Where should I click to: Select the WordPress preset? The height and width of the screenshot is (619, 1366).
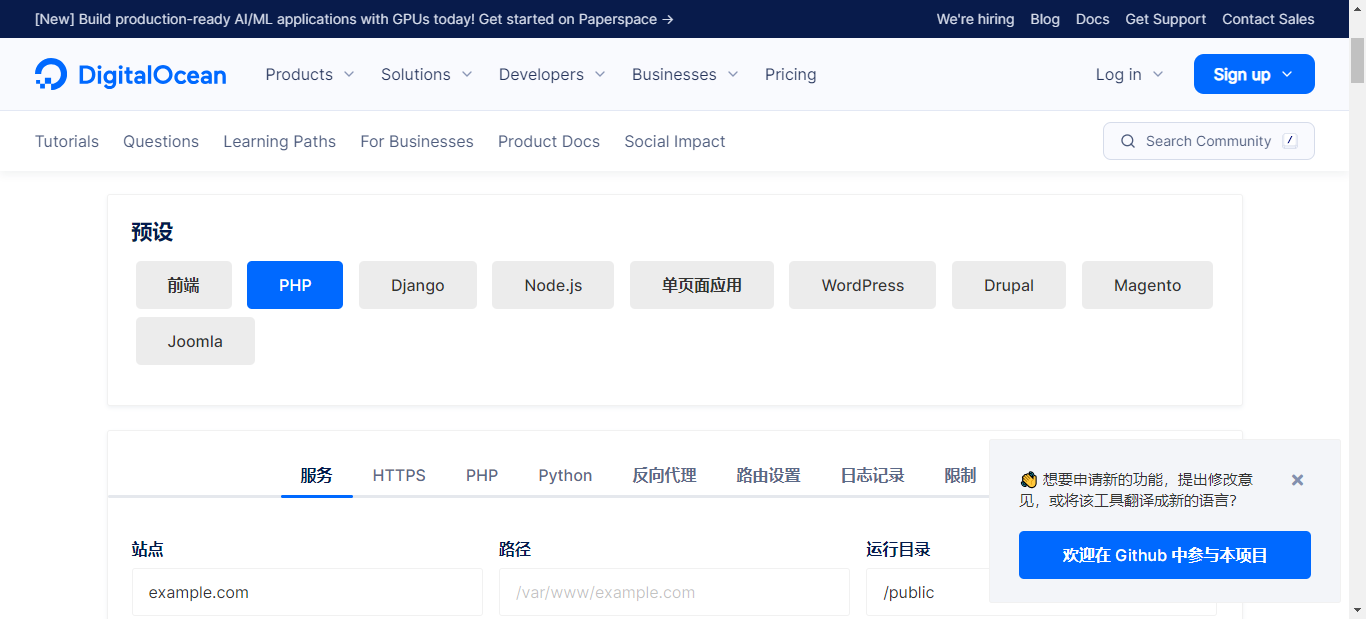[x=863, y=285]
